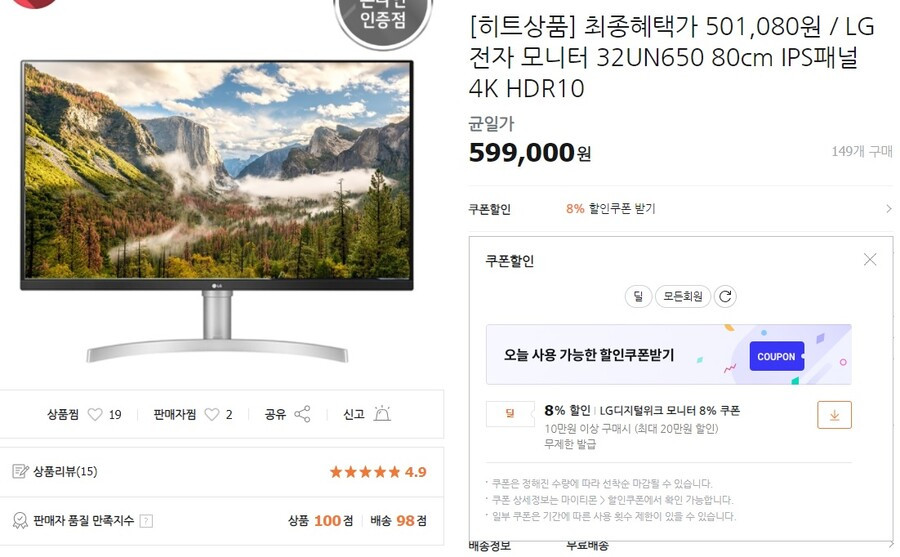Screen dimensions: 900x557
Task: Select the 모든회원 coupon filter chip
Action: (683, 296)
